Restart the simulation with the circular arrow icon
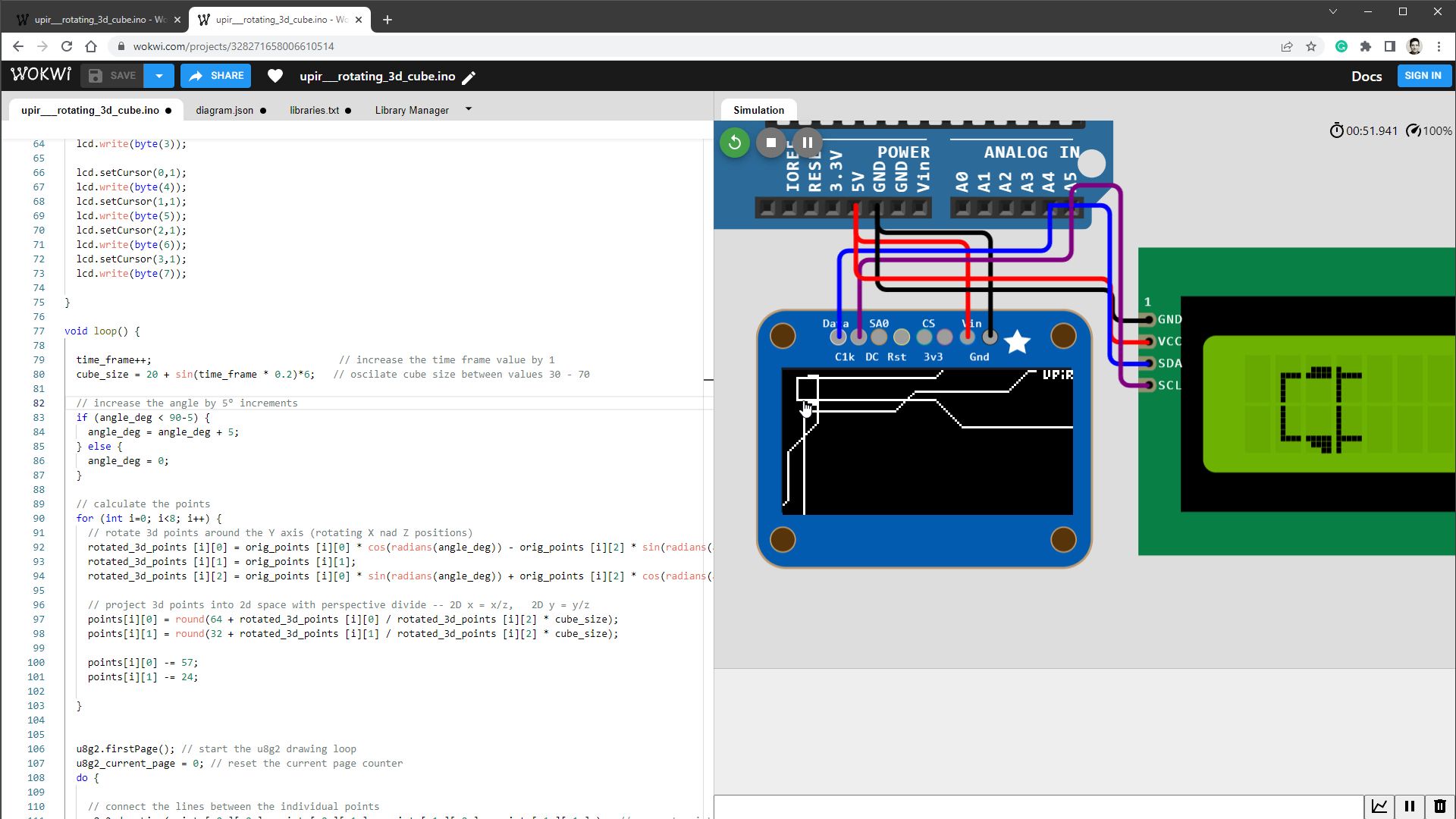Screen dimensions: 1456x819 click(x=734, y=142)
